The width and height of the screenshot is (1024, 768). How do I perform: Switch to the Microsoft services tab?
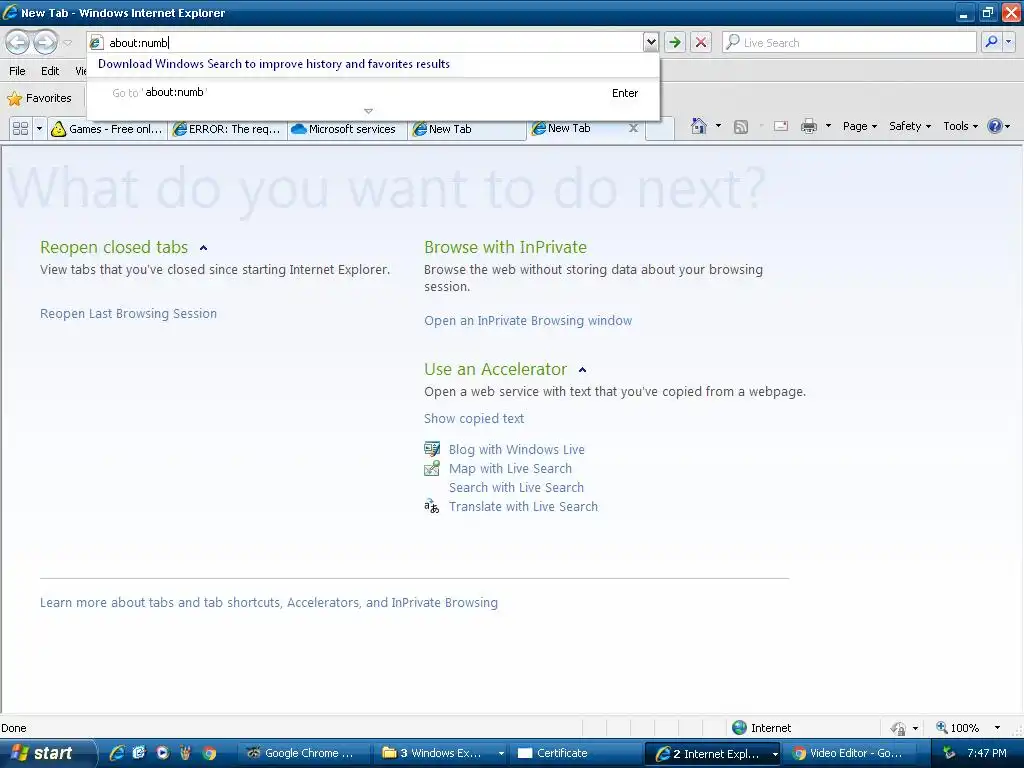(347, 129)
